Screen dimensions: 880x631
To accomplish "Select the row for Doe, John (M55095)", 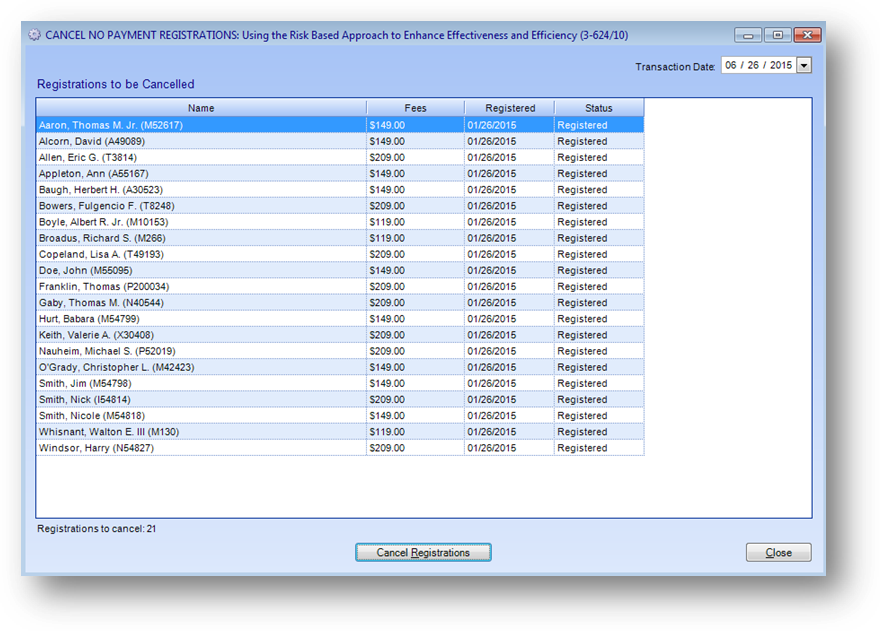I will [340, 271].
